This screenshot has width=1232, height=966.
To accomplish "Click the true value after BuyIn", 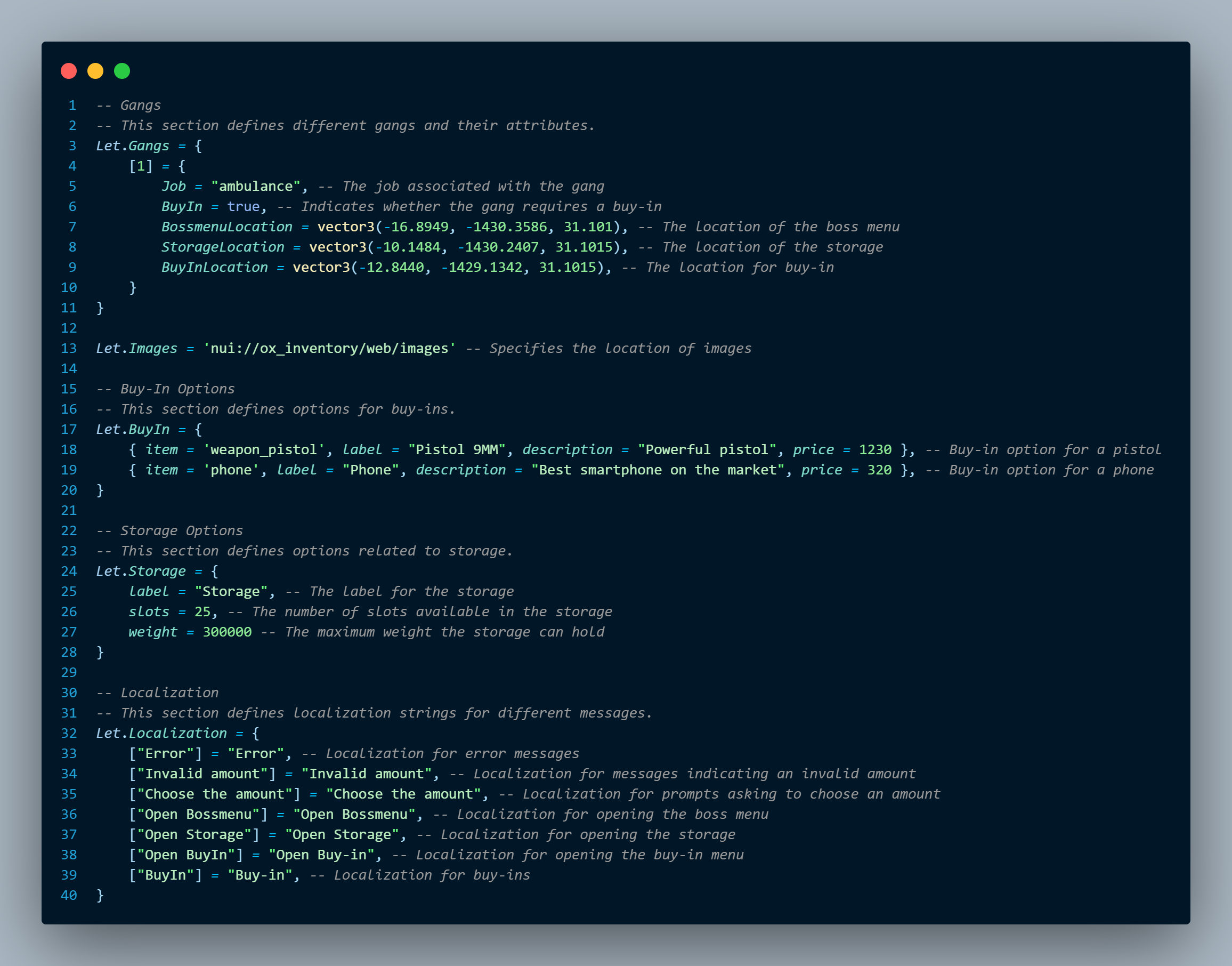I will [x=243, y=207].
